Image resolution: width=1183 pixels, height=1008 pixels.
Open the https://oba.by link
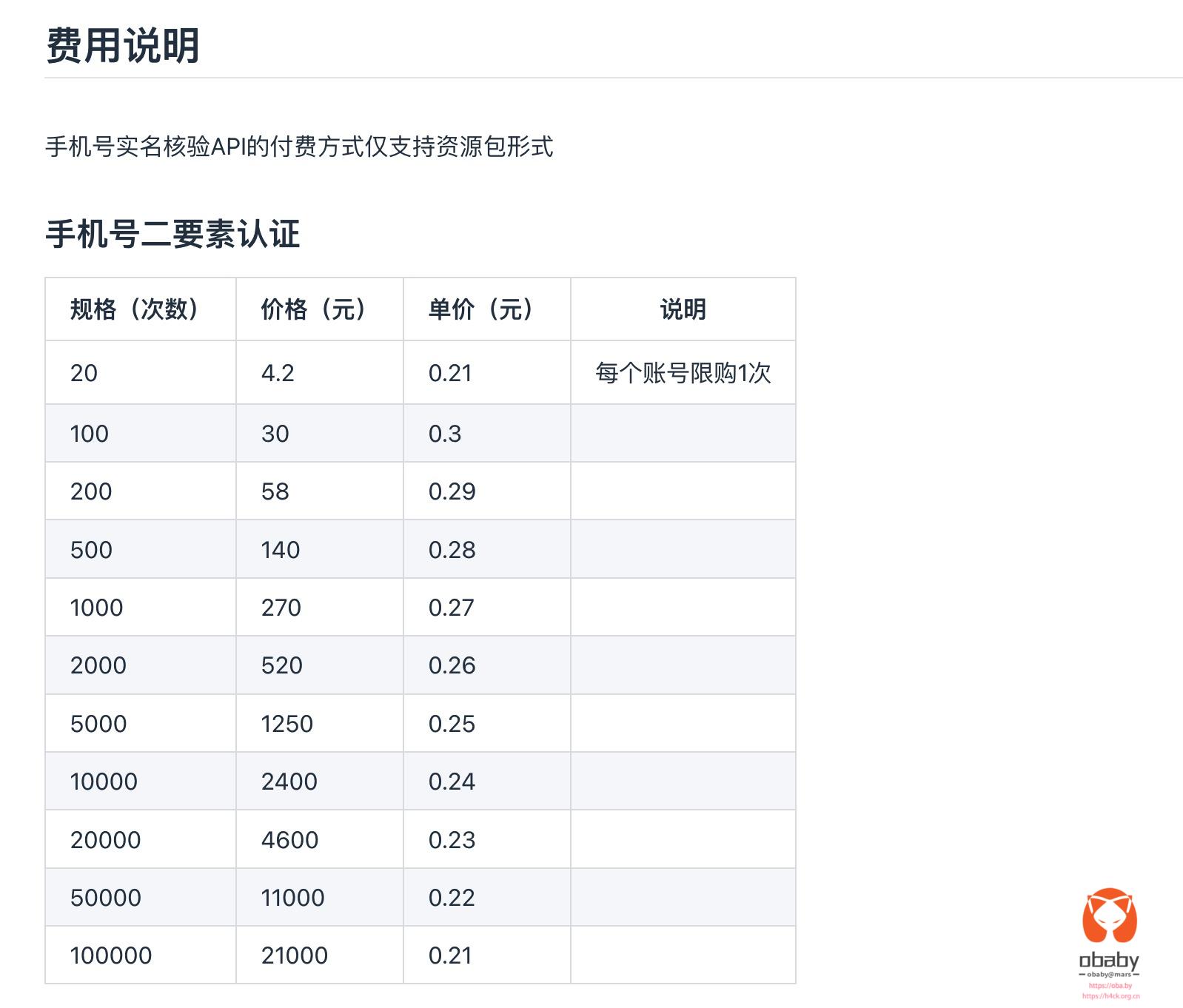click(1110, 986)
